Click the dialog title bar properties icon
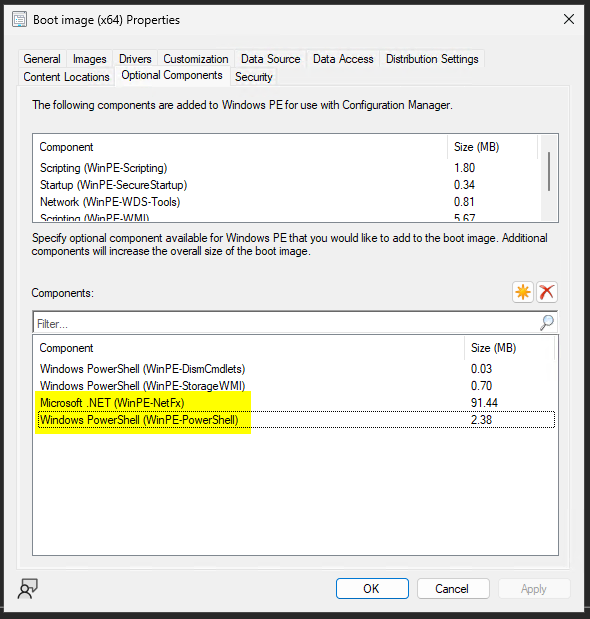 (19, 19)
